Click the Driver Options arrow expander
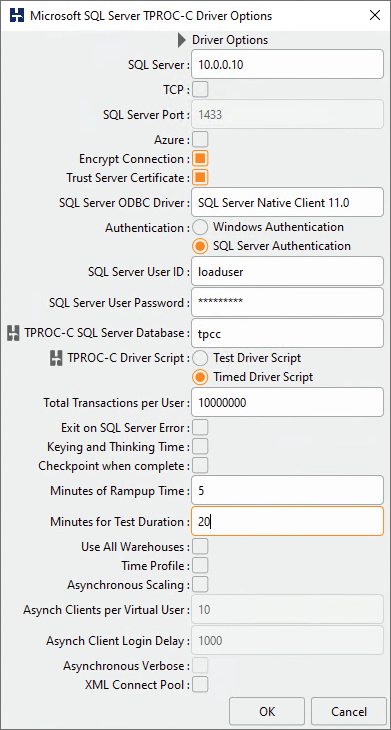Viewport: 391px width, 730px height. click(x=182, y=40)
